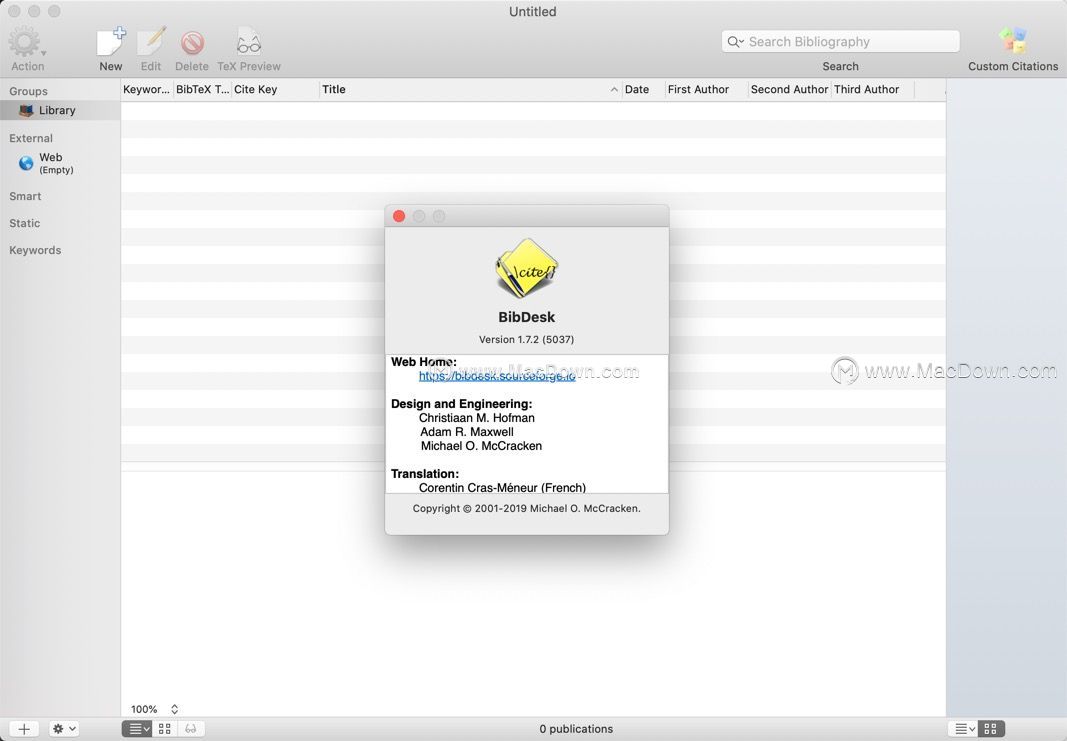Click the Keywords group heading

(x=35, y=250)
